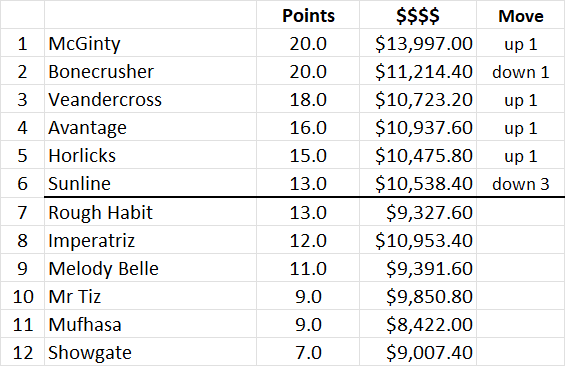Viewport: 565px width, 366px height.
Task: Select the Move column header cell
Action: (x=521, y=15)
